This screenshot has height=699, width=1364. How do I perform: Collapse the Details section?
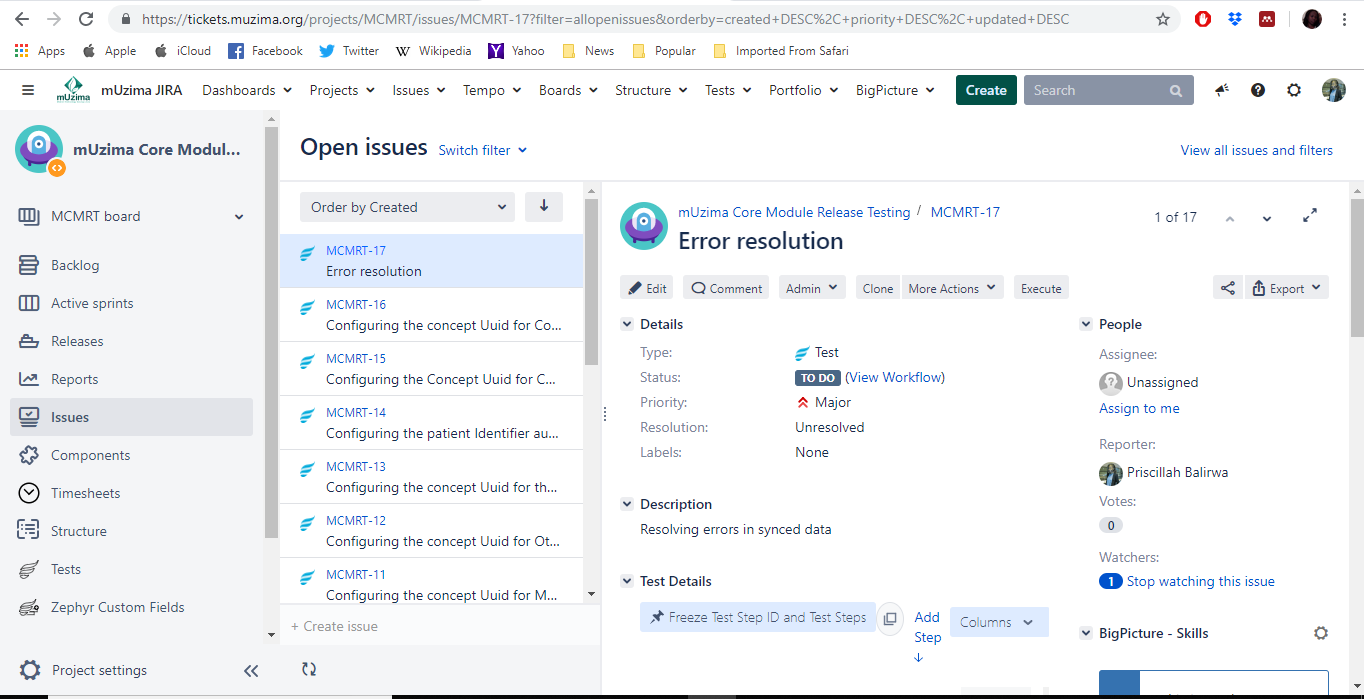(x=627, y=324)
